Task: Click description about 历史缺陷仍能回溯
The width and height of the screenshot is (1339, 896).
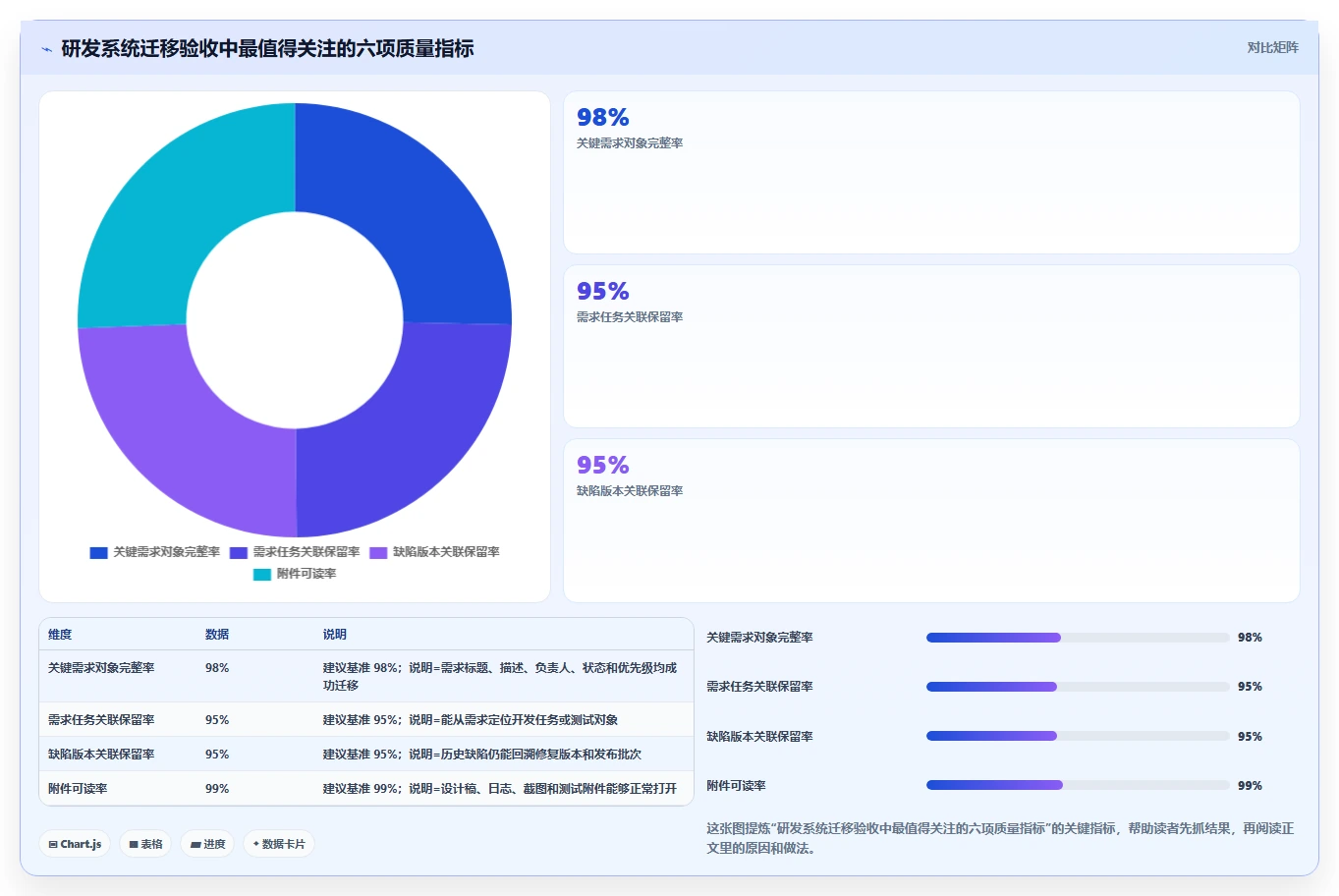Action: pyautogui.click(x=482, y=755)
